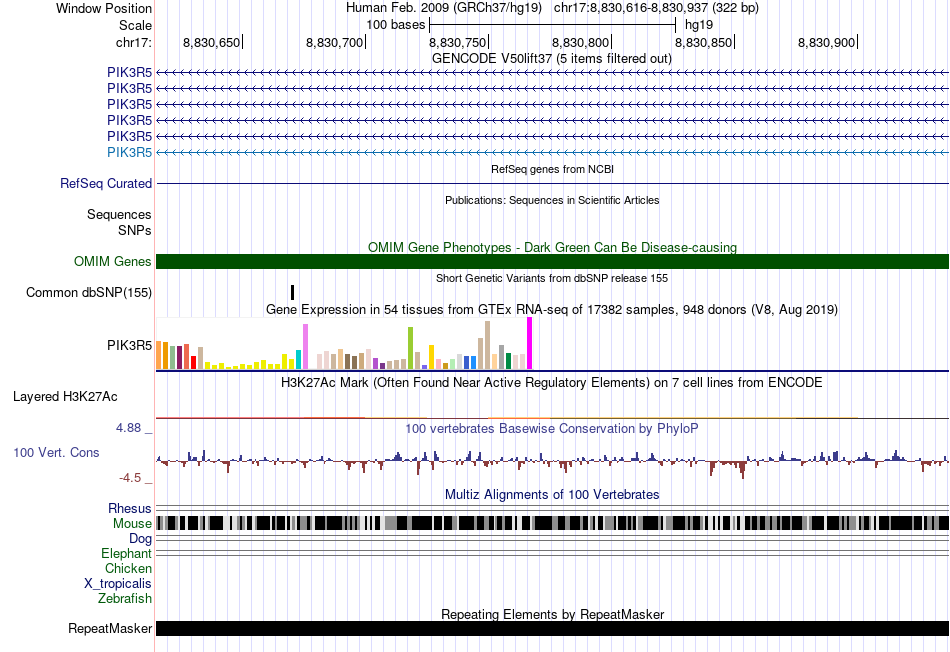This screenshot has width=950, height=652.
Task: Click the 8,830,900 position marker
Action: (x=826, y=42)
